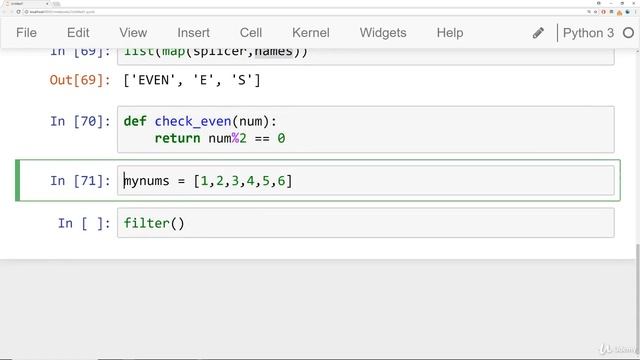Open the Help menu
Screen dimensions: 640x360
(450, 33)
